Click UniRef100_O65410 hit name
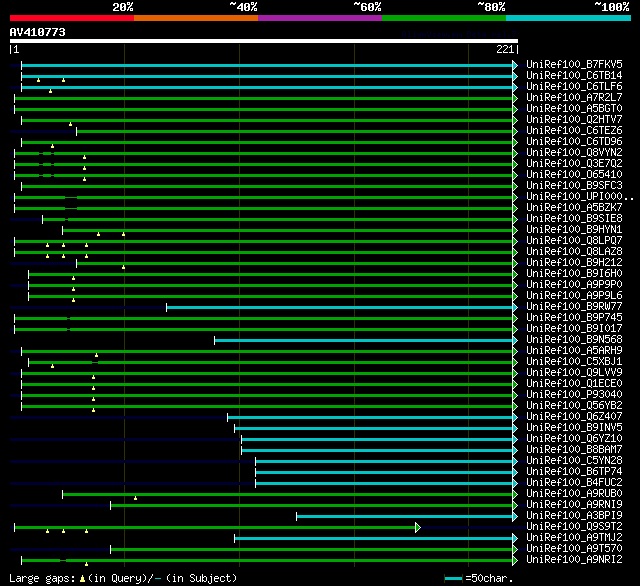640x586 pixels. (x=574, y=175)
